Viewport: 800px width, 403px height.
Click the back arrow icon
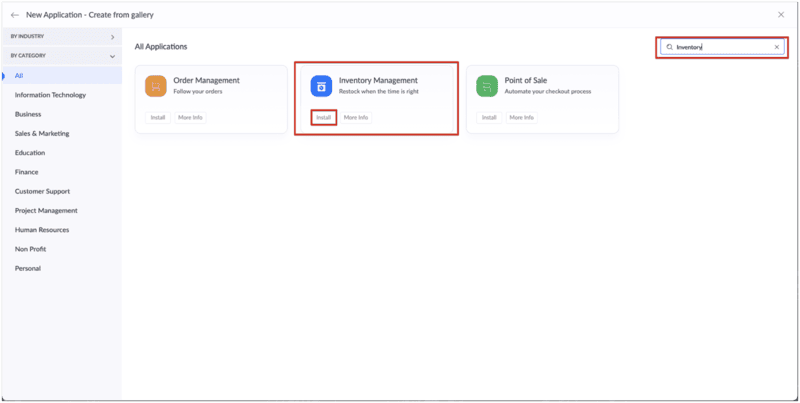15,15
